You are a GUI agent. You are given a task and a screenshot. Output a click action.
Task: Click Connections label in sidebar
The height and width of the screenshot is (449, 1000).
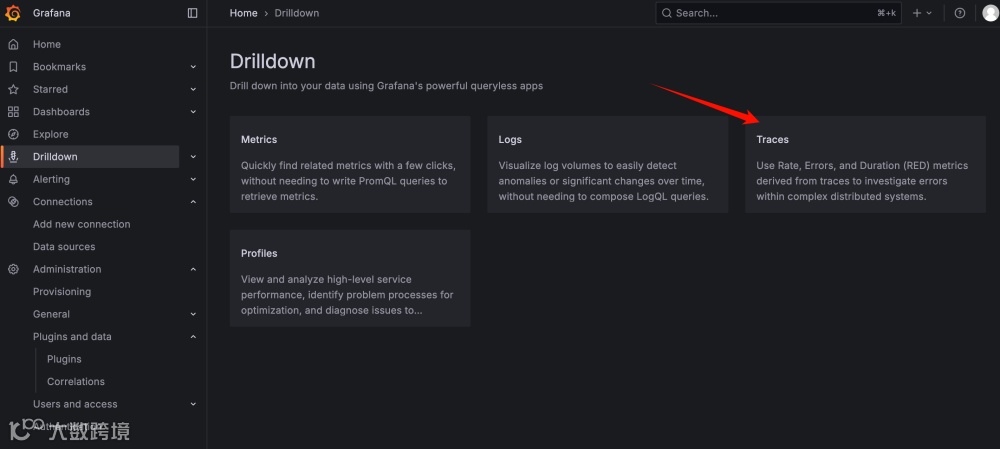pyautogui.click(x=62, y=202)
